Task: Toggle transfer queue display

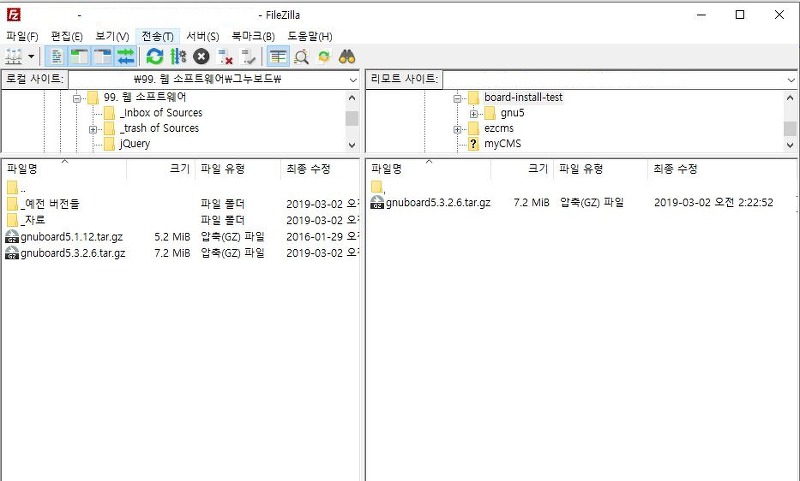Action: (126, 57)
